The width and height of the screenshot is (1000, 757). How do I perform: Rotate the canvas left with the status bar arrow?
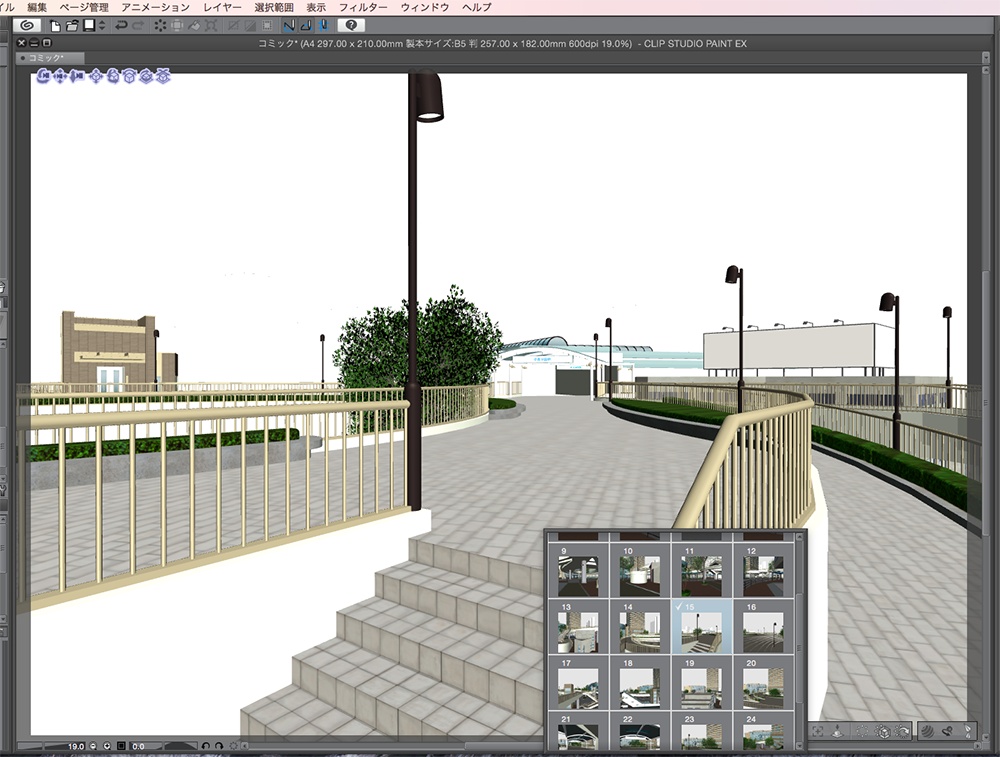205,746
